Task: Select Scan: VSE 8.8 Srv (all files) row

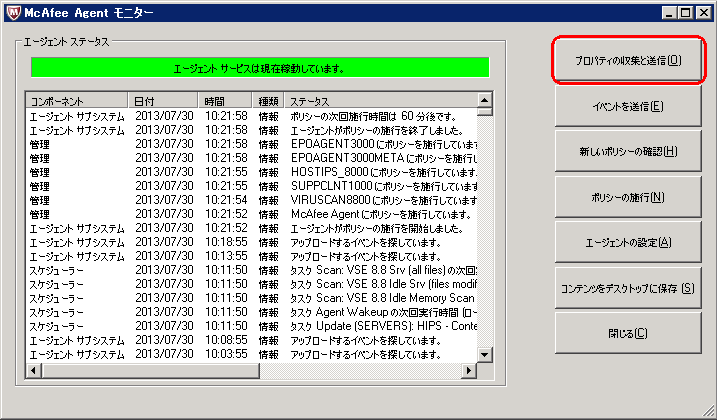Action: [251, 270]
